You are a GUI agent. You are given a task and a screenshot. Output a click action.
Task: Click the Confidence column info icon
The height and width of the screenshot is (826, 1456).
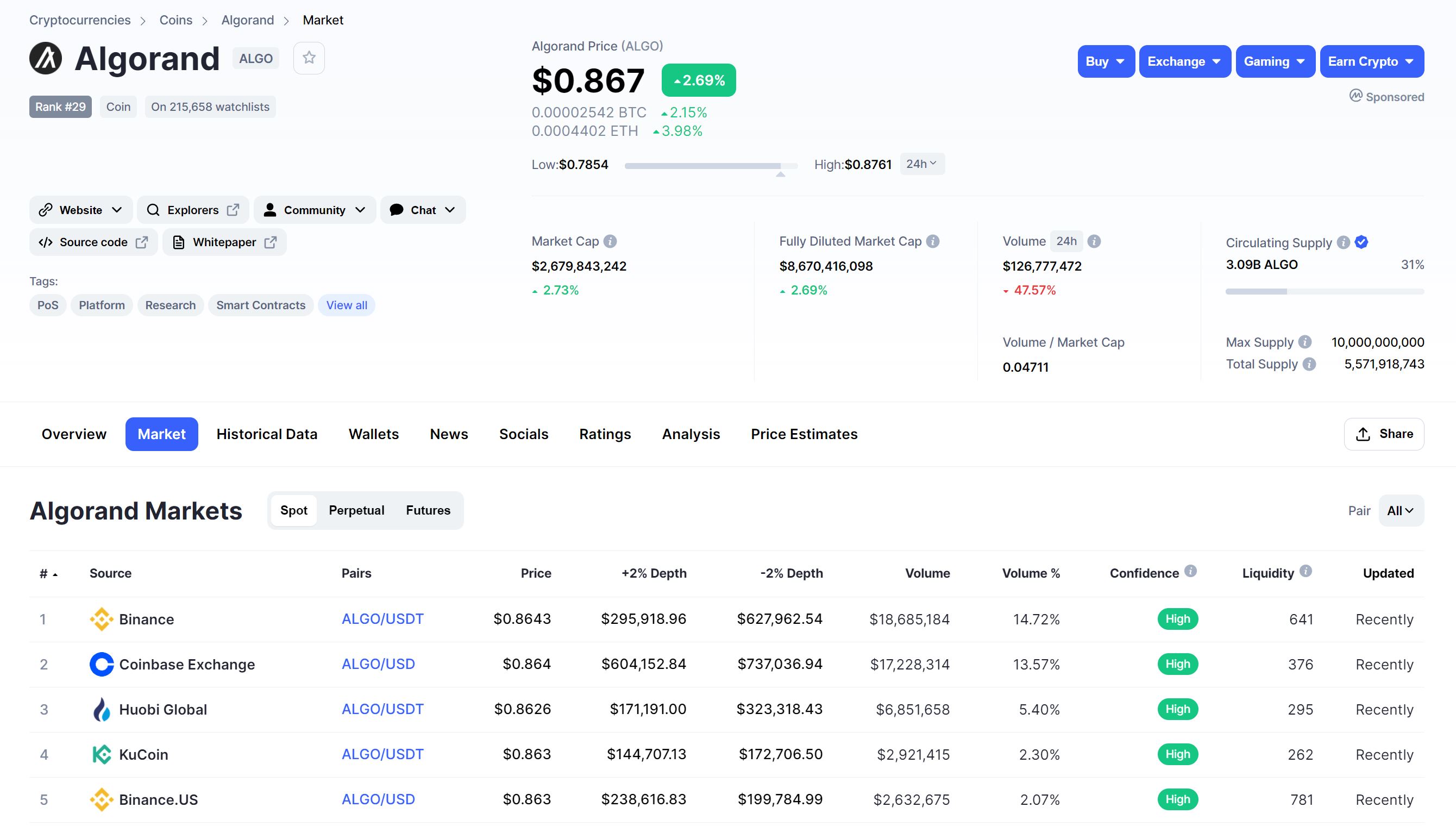(1191, 571)
